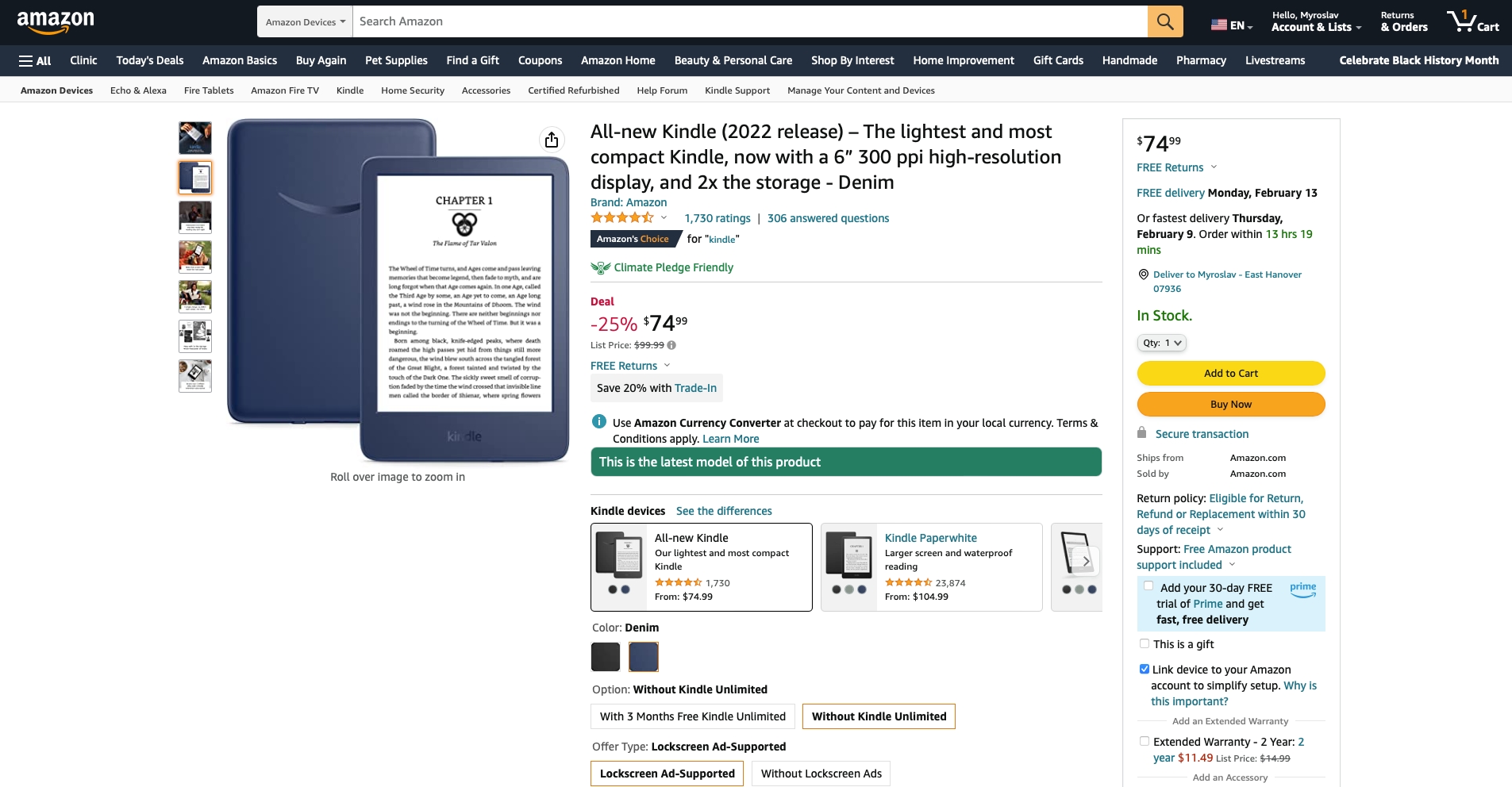1512x787 pixels.
Task: Open Today's Deals in the nav bar
Action: point(150,60)
